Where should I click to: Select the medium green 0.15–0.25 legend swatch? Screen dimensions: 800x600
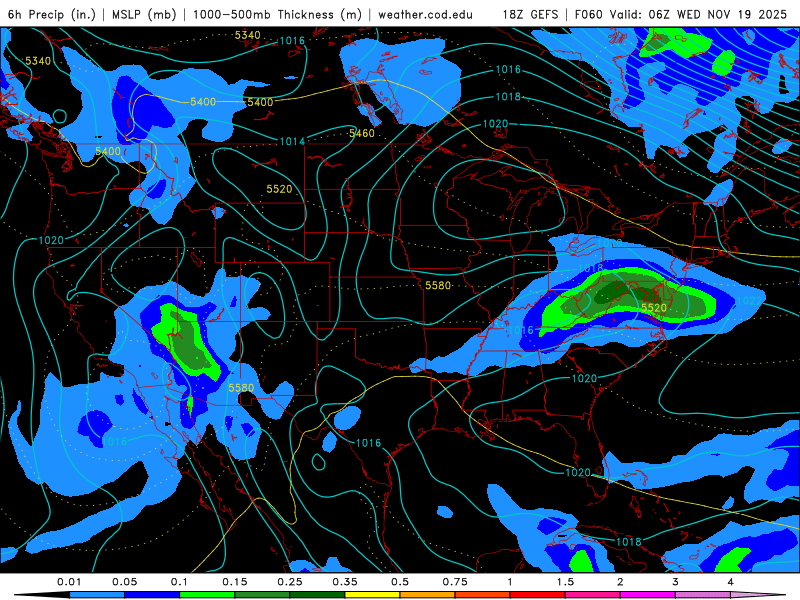pos(262,595)
